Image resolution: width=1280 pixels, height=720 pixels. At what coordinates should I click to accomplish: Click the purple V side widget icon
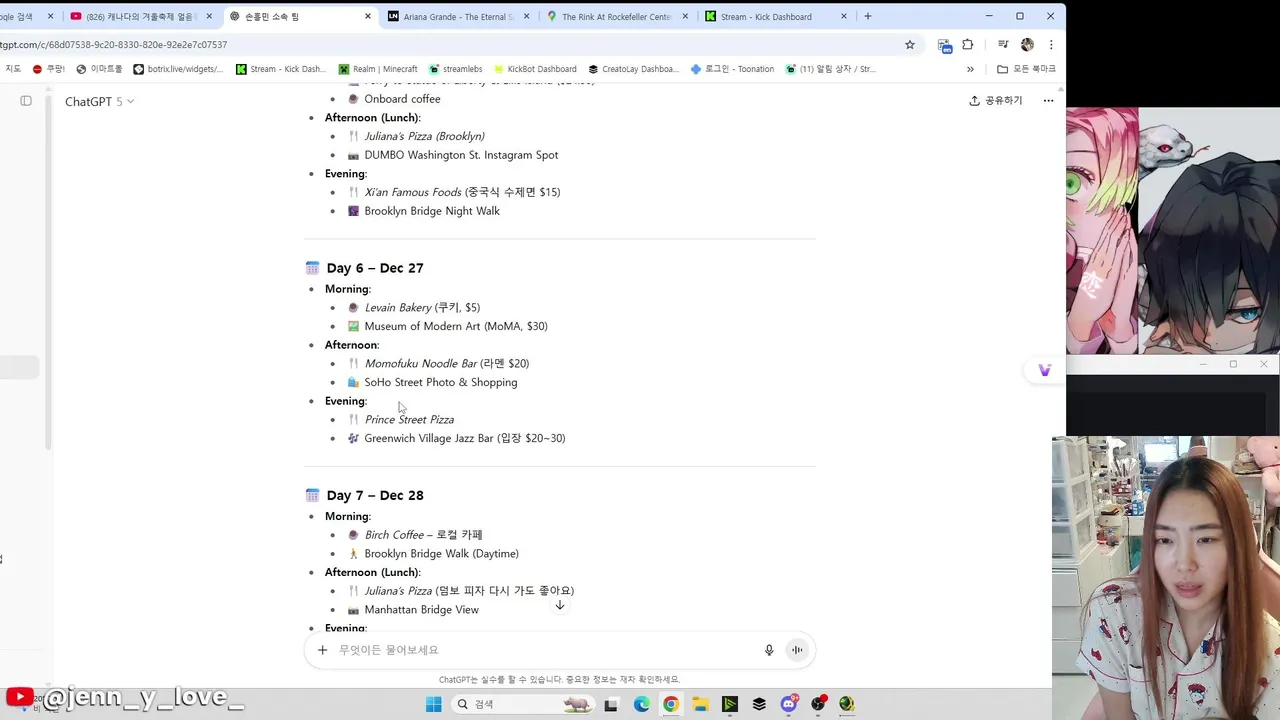point(1044,370)
